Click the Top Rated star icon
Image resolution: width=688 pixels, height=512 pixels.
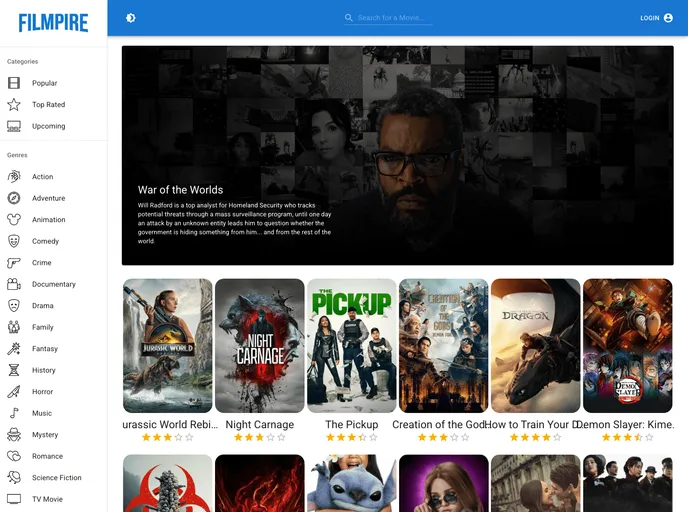pyautogui.click(x=14, y=104)
